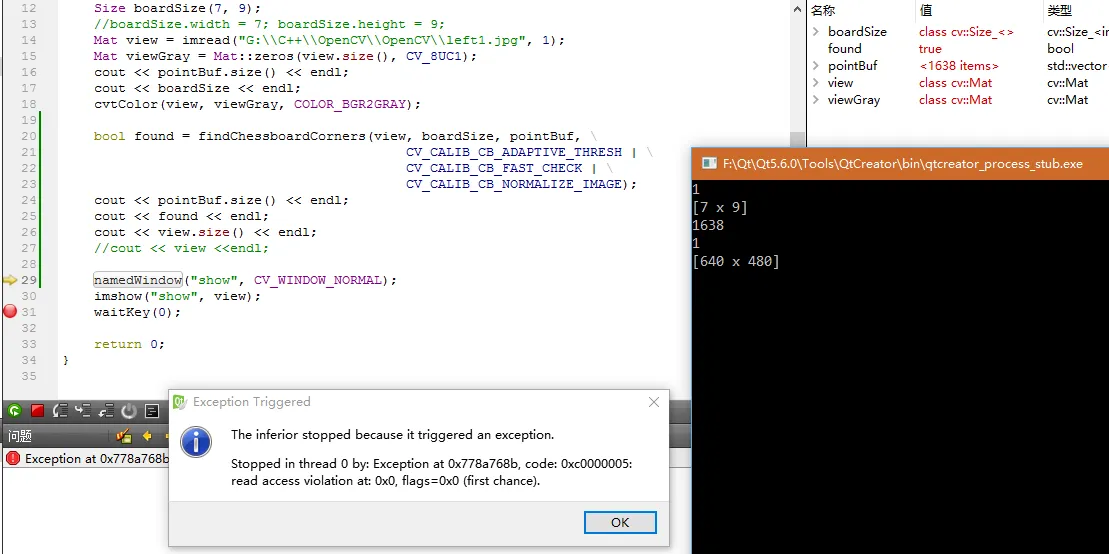1109x554 pixels.
Task: Click the Step Into icon in debug toolbar
Action: coord(83,410)
